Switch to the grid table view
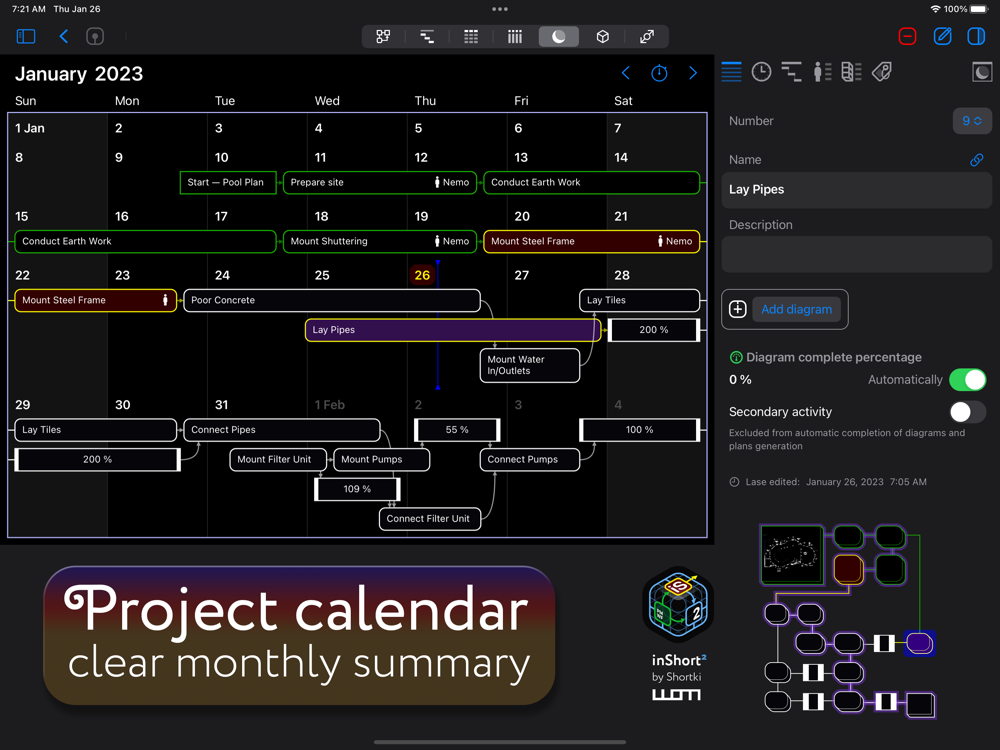 pyautogui.click(x=471, y=36)
